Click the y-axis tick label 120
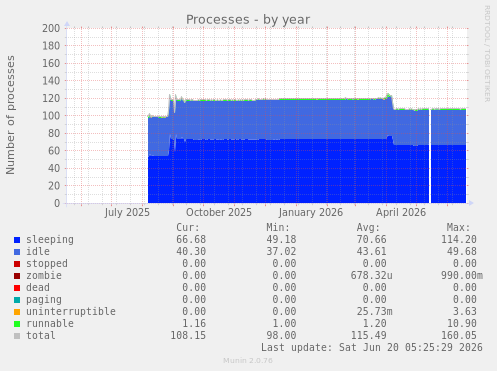This screenshot has width=497, height=371. tap(51, 99)
